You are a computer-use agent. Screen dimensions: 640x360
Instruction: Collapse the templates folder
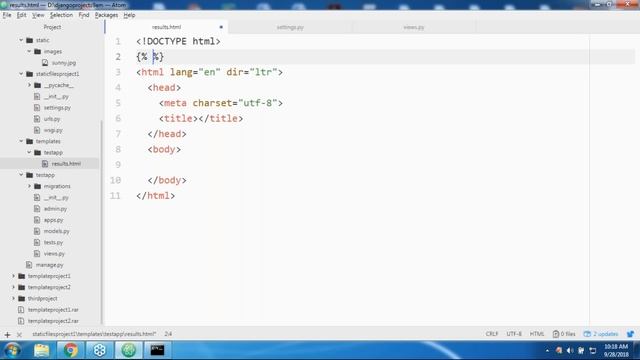pos(21,141)
